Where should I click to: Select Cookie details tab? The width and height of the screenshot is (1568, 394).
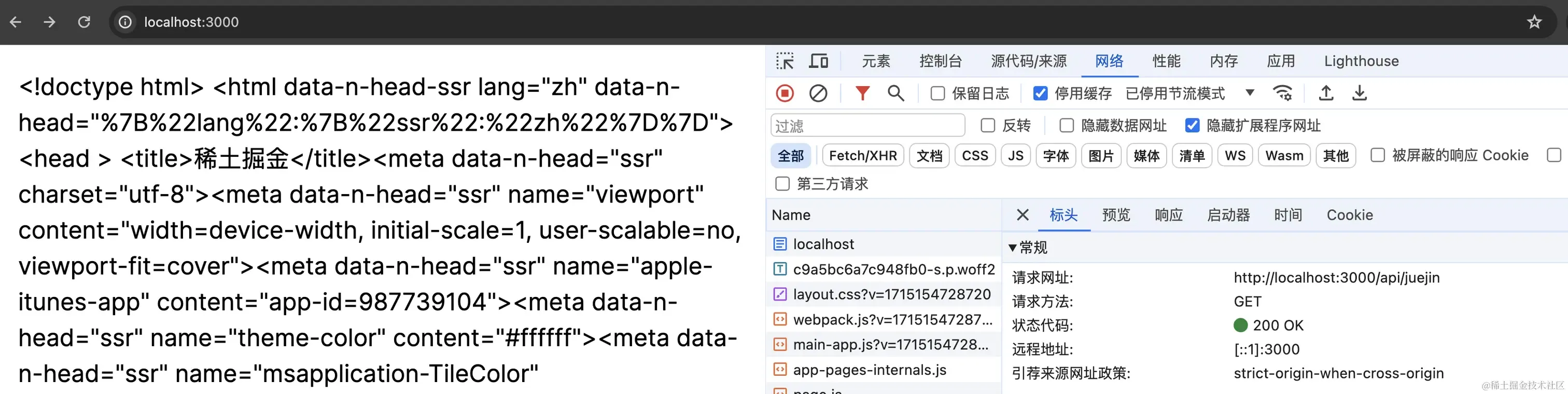coord(1350,215)
